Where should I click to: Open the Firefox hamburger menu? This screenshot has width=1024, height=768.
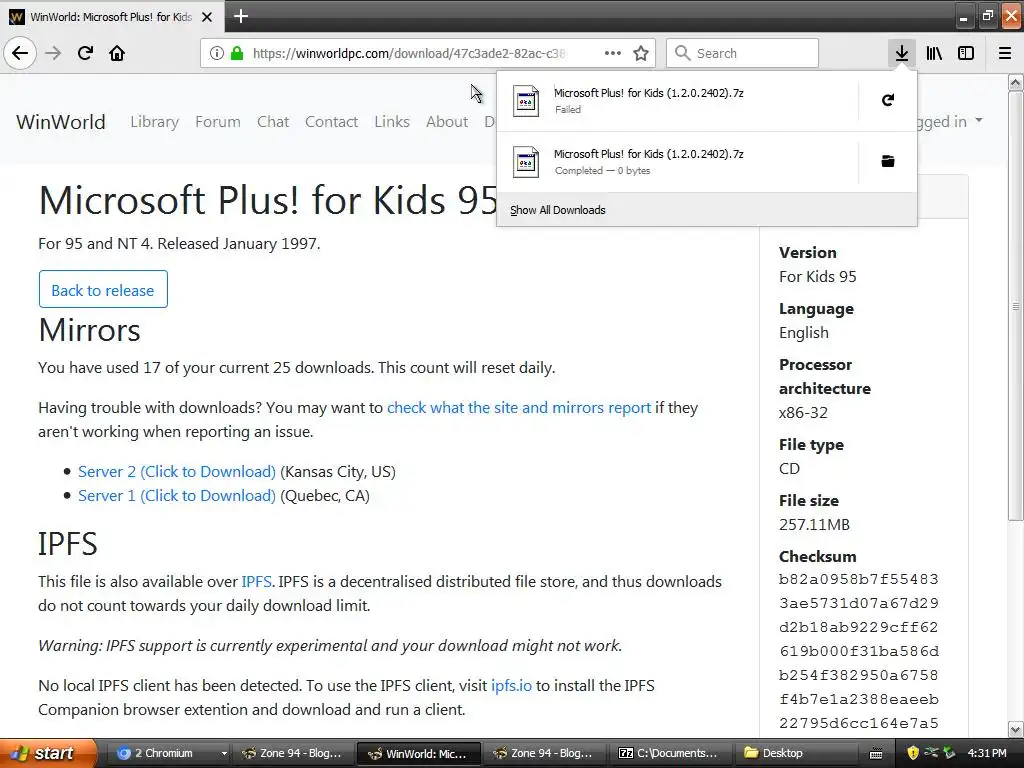pyautogui.click(x=1005, y=53)
